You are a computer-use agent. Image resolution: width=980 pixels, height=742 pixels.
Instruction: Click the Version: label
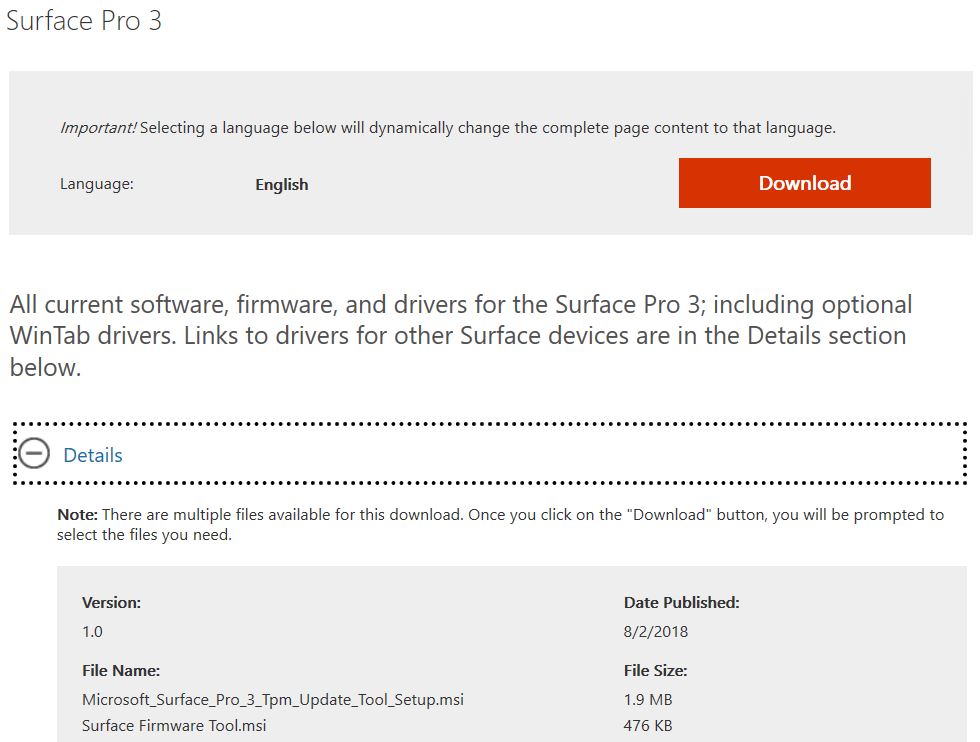(x=111, y=603)
